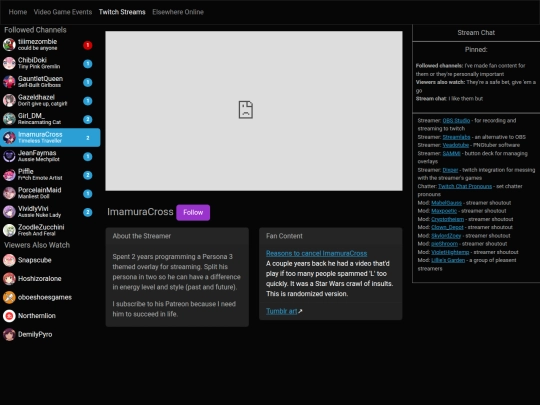This screenshot has width=540, height=405.
Task: Click the 'Fan Content' card title
Action: (x=284, y=236)
